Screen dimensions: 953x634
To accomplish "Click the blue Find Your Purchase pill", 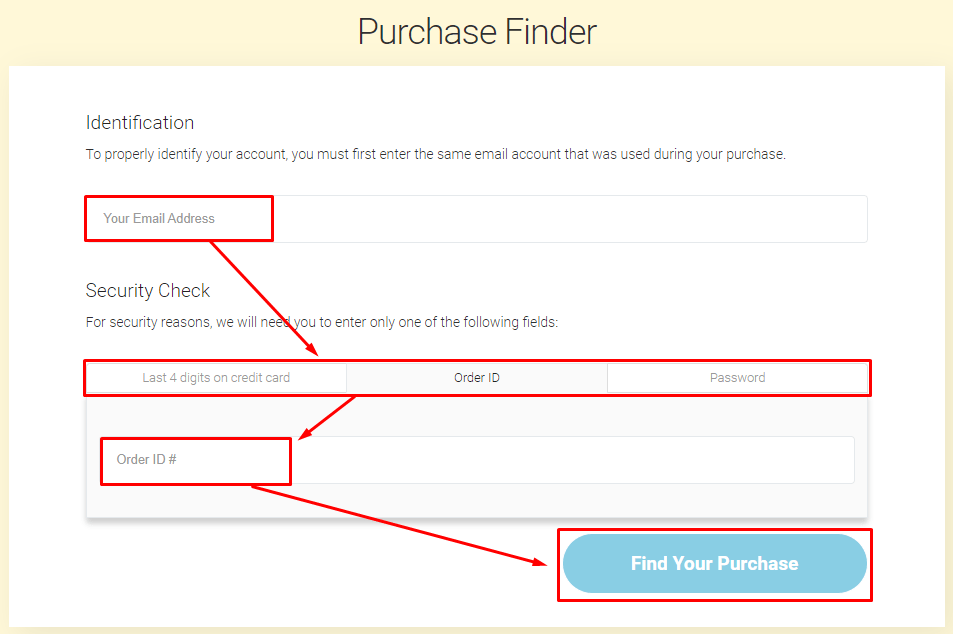I will [x=714, y=563].
